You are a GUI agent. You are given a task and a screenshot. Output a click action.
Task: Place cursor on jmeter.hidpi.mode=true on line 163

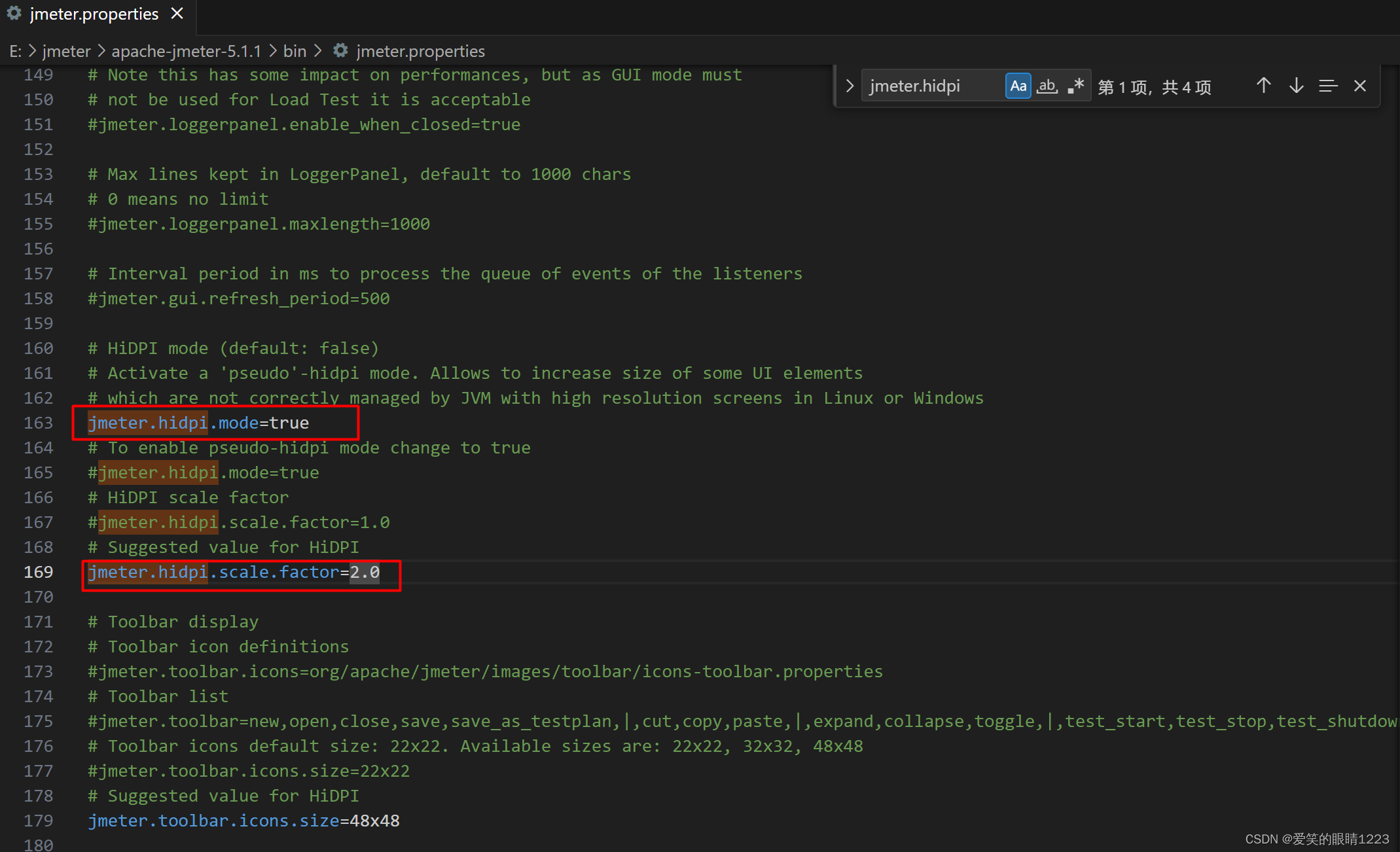tap(198, 423)
